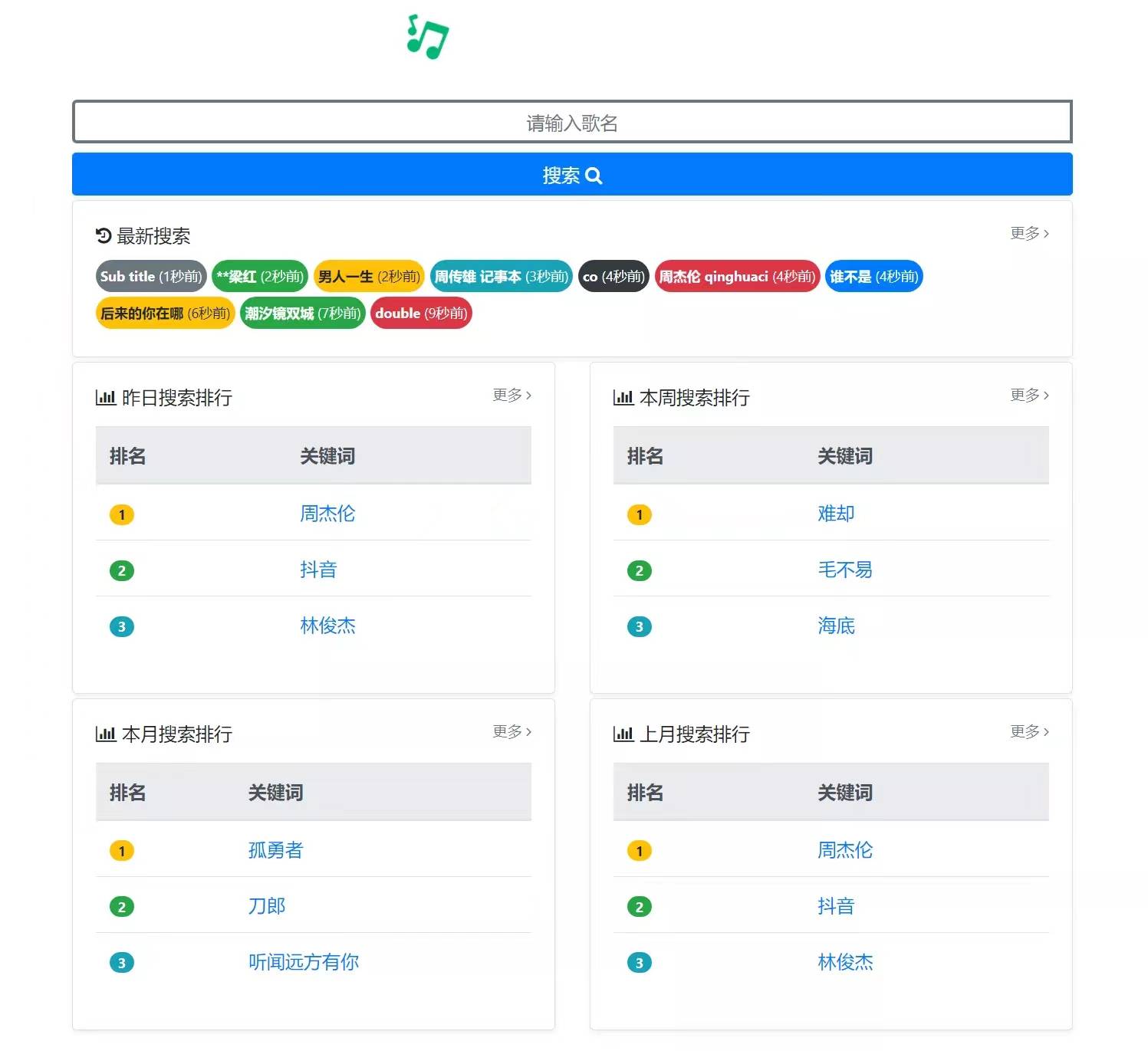This screenshot has height=1051, width=1148.
Task: Open 更多 for 本月搜索排行
Action: click(512, 731)
